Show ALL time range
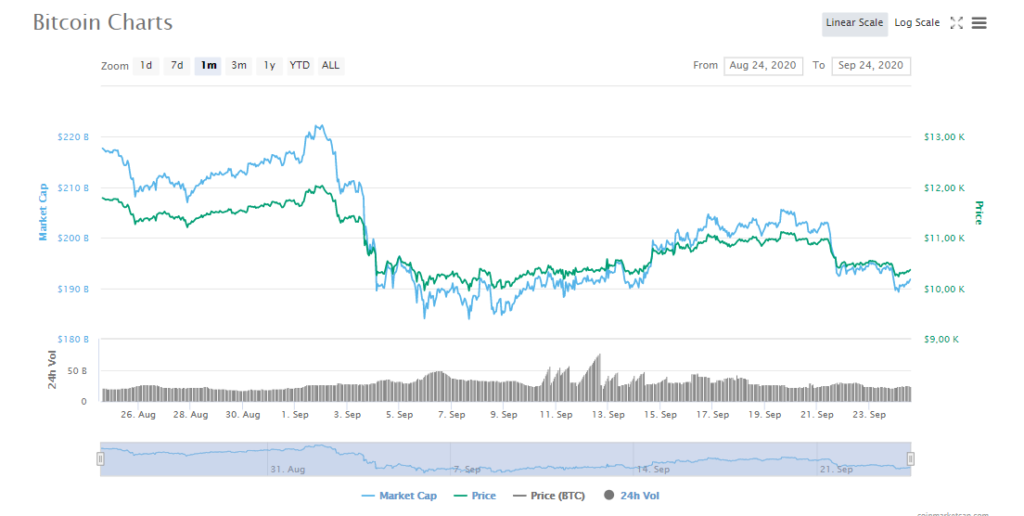Screen dimensions: 1024x516 click(x=330, y=65)
